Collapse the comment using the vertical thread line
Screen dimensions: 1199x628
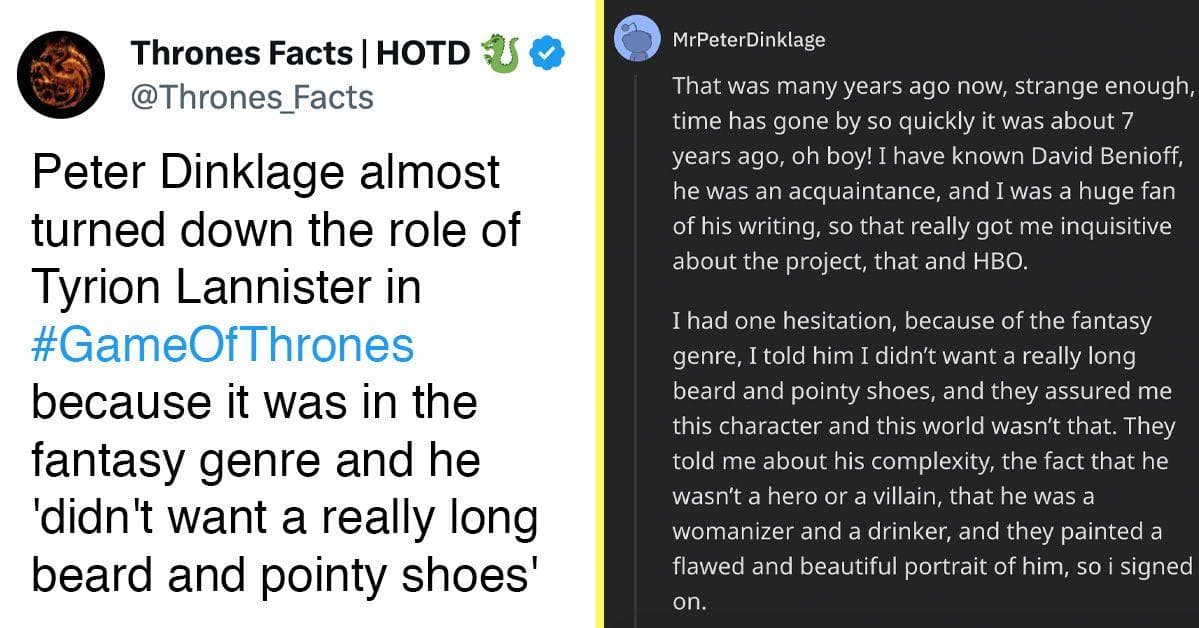(x=636, y=344)
